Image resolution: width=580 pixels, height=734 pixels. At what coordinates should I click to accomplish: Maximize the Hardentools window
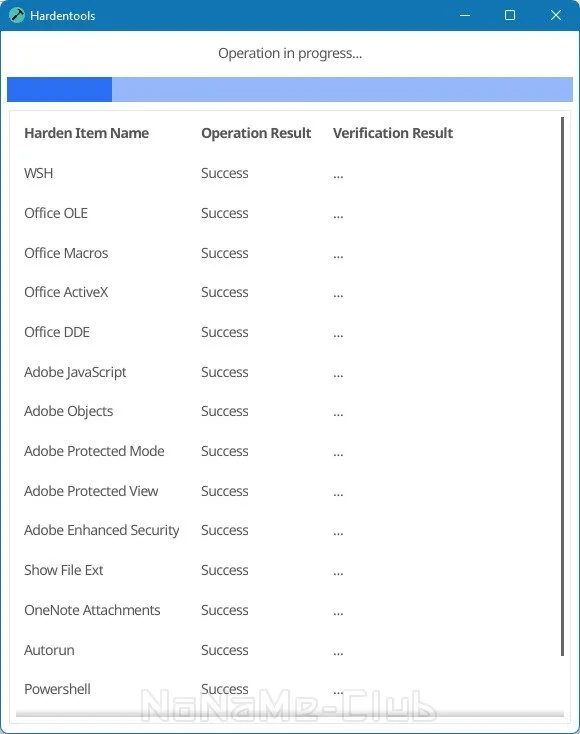tap(510, 15)
